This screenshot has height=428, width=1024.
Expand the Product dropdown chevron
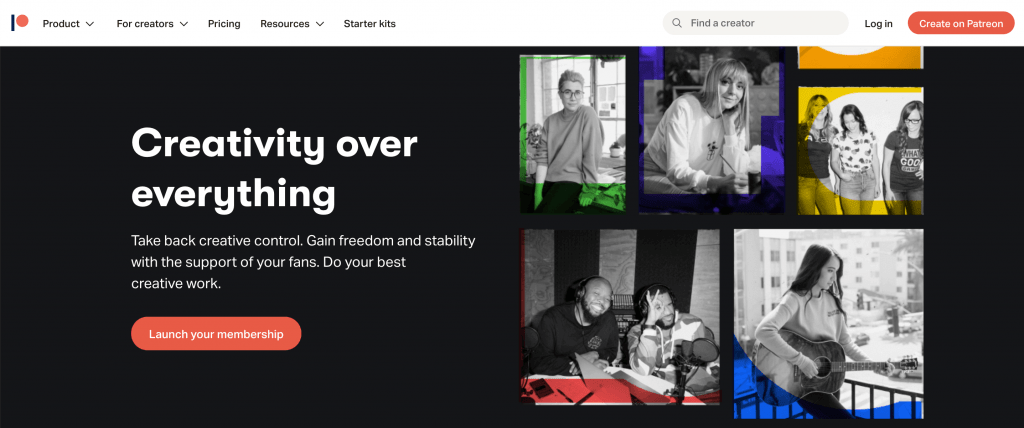pos(90,24)
